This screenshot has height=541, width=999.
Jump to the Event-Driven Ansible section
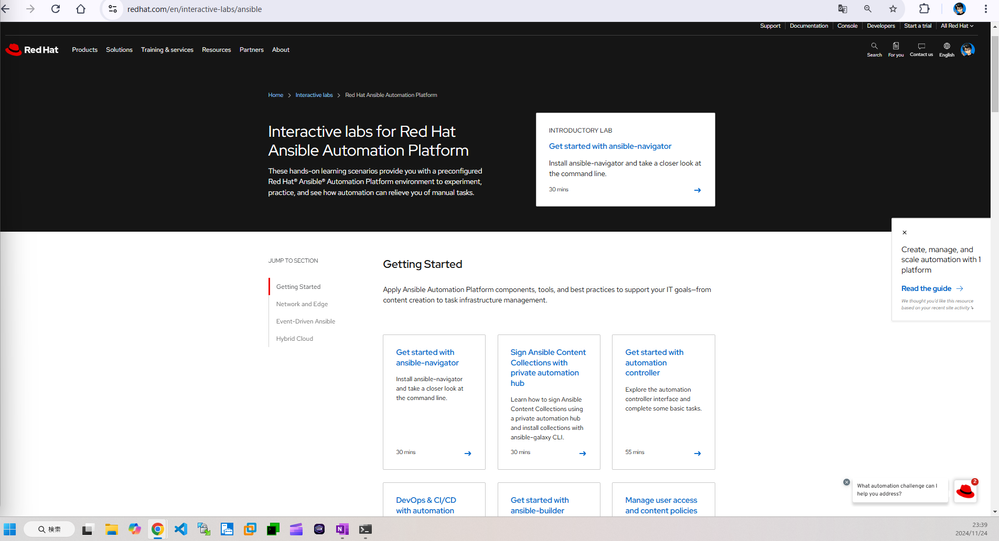[x=306, y=321]
